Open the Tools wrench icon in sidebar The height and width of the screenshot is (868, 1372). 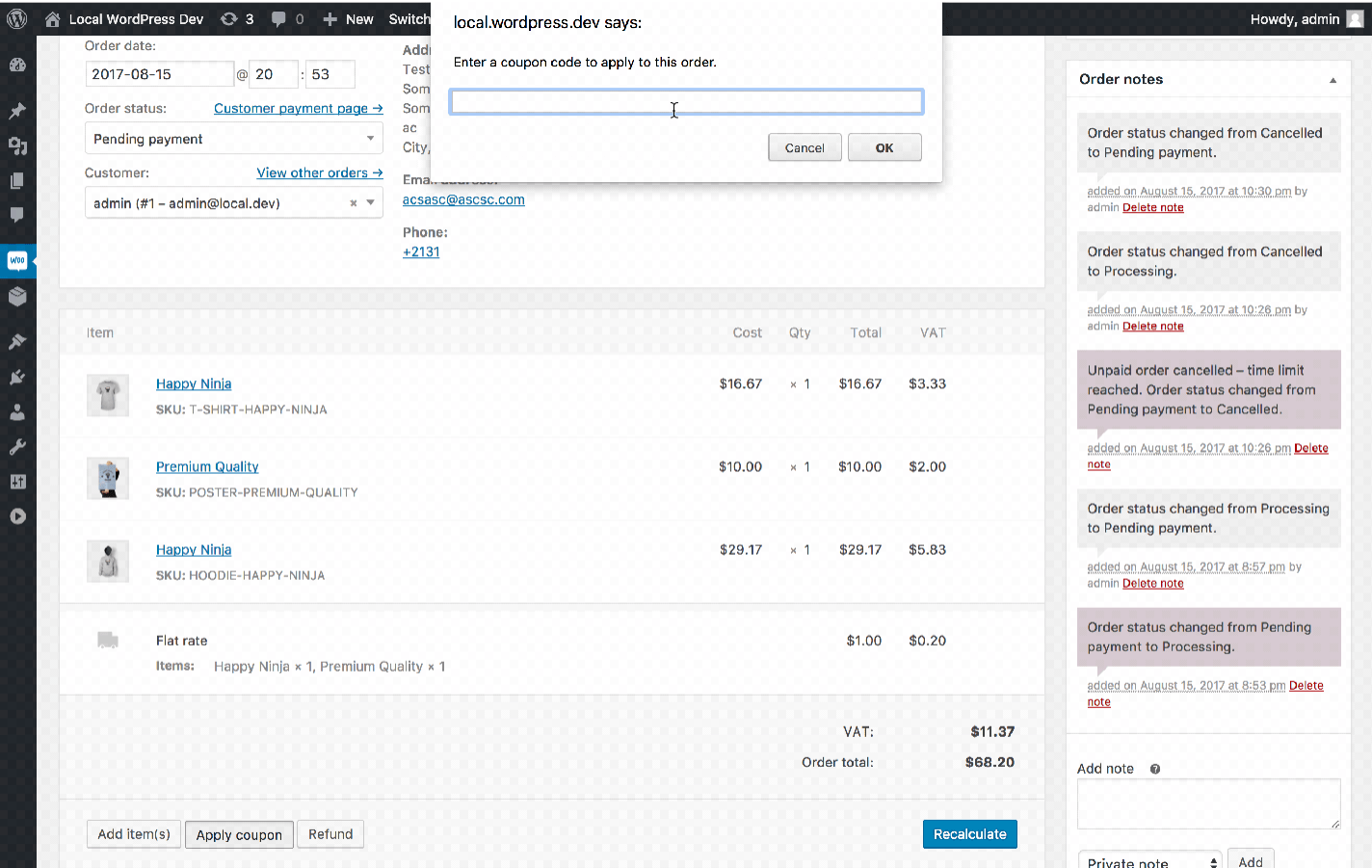(x=17, y=447)
